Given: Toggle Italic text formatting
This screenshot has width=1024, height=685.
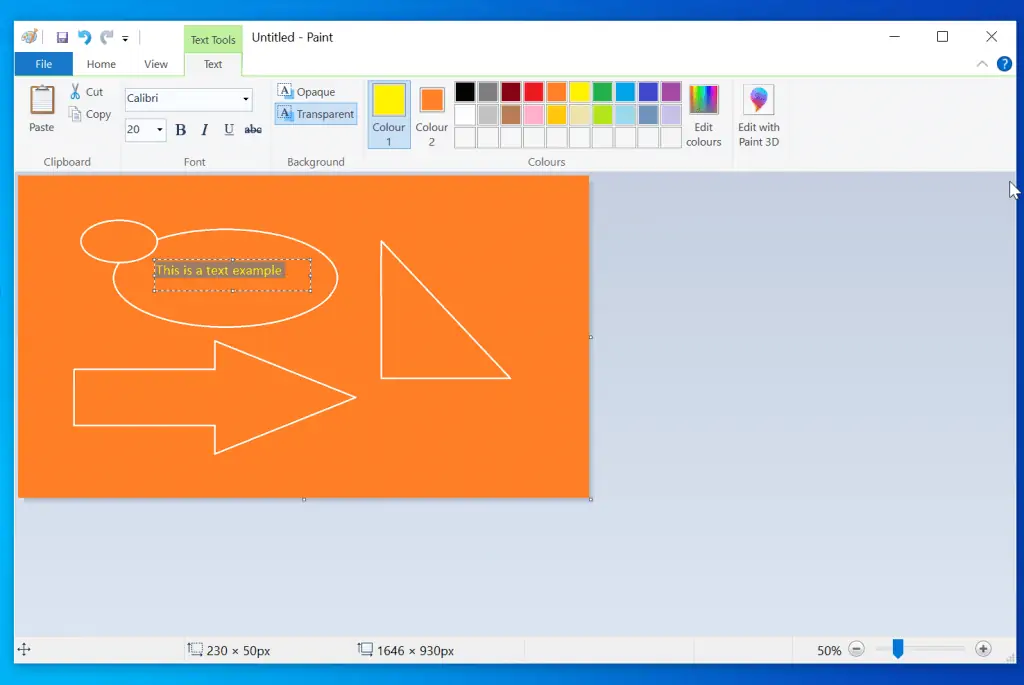Looking at the screenshot, I should (x=205, y=130).
